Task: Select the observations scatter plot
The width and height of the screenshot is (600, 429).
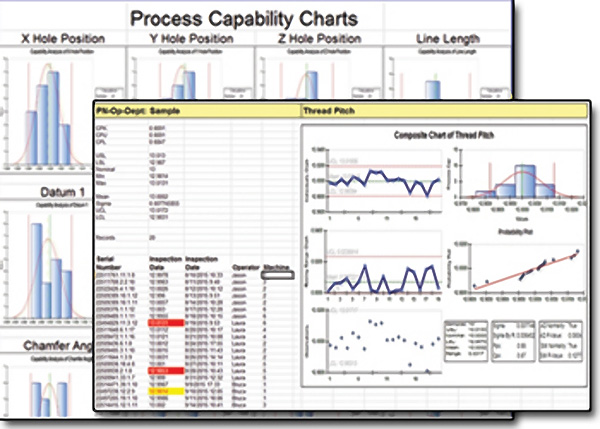Action: (x=373, y=344)
